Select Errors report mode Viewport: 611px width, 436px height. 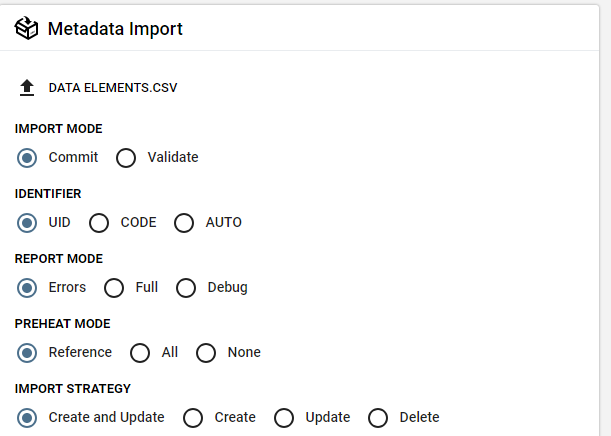coord(27,288)
